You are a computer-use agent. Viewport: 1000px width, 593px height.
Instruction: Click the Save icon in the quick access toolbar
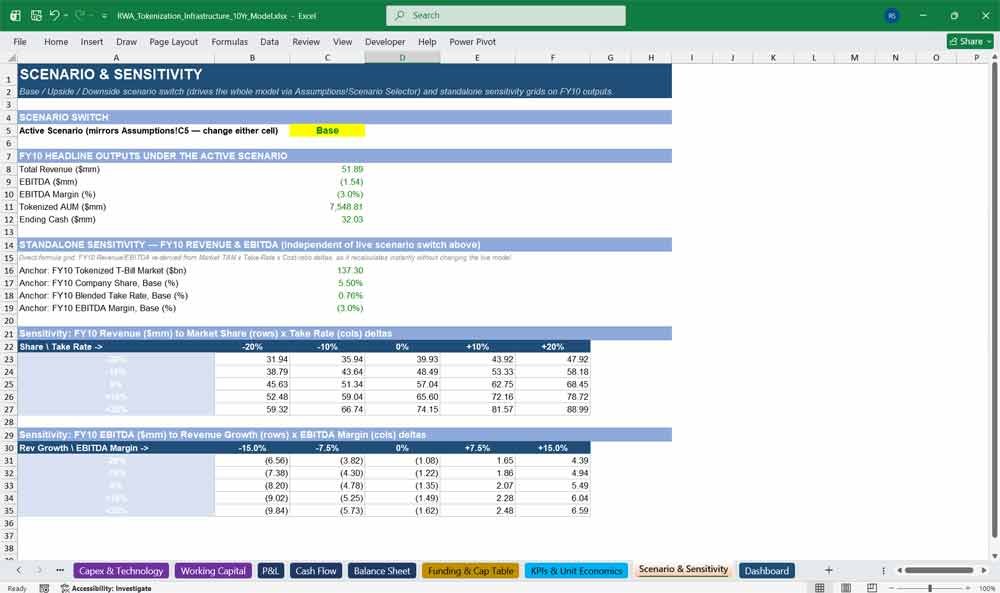[x=36, y=15]
